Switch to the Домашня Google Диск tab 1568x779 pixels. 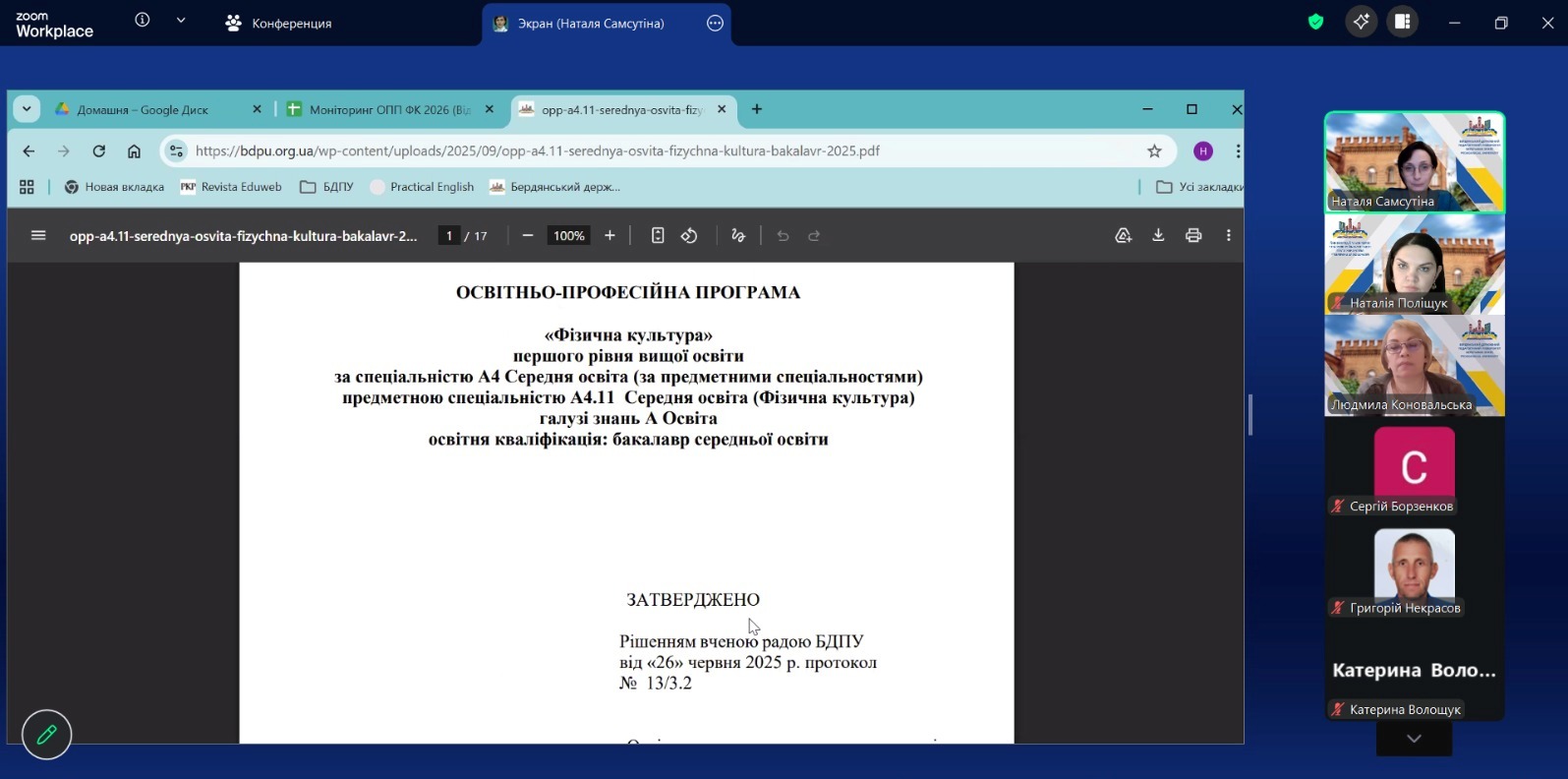click(143, 109)
